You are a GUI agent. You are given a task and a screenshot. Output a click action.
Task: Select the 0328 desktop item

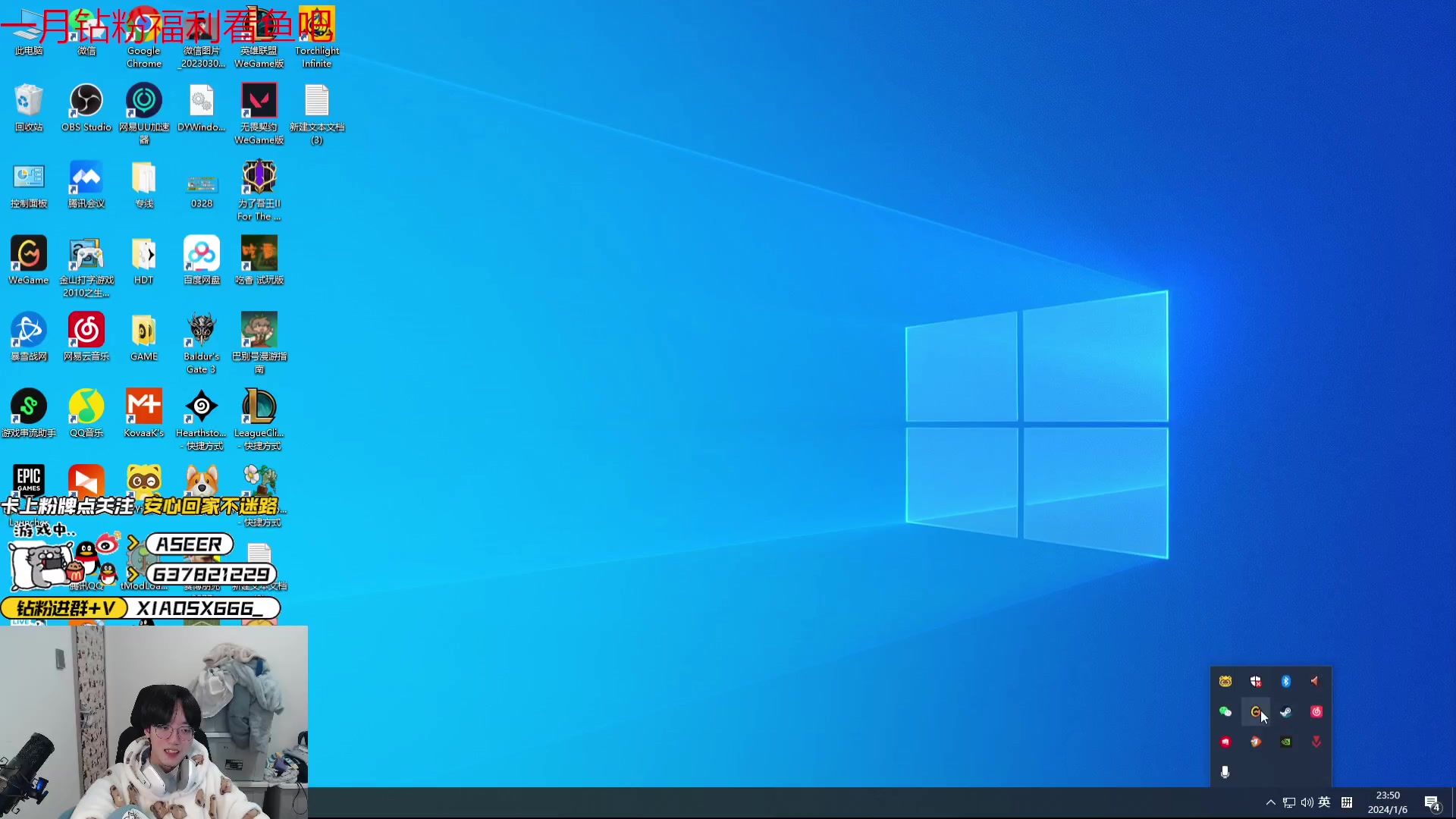click(x=202, y=190)
